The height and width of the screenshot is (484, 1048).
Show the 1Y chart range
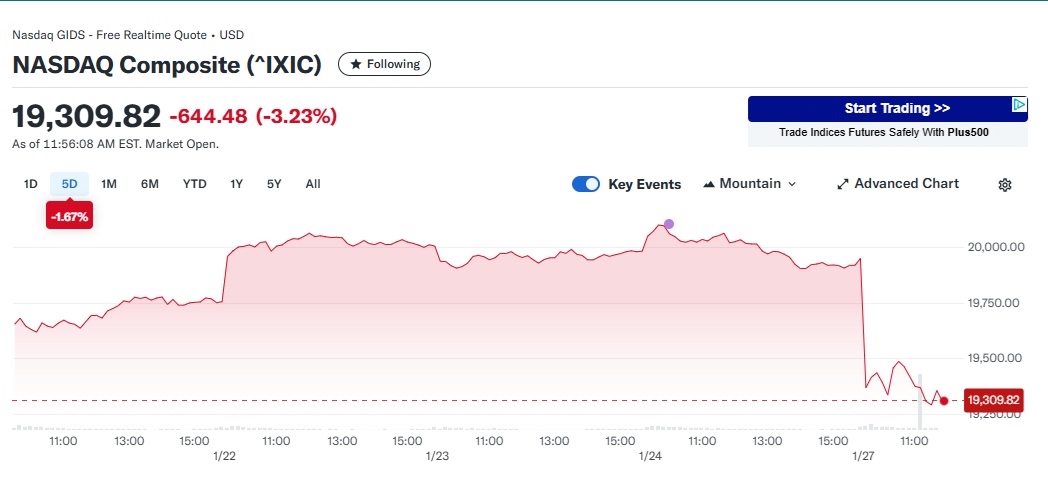pyautogui.click(x=237, y=184)
